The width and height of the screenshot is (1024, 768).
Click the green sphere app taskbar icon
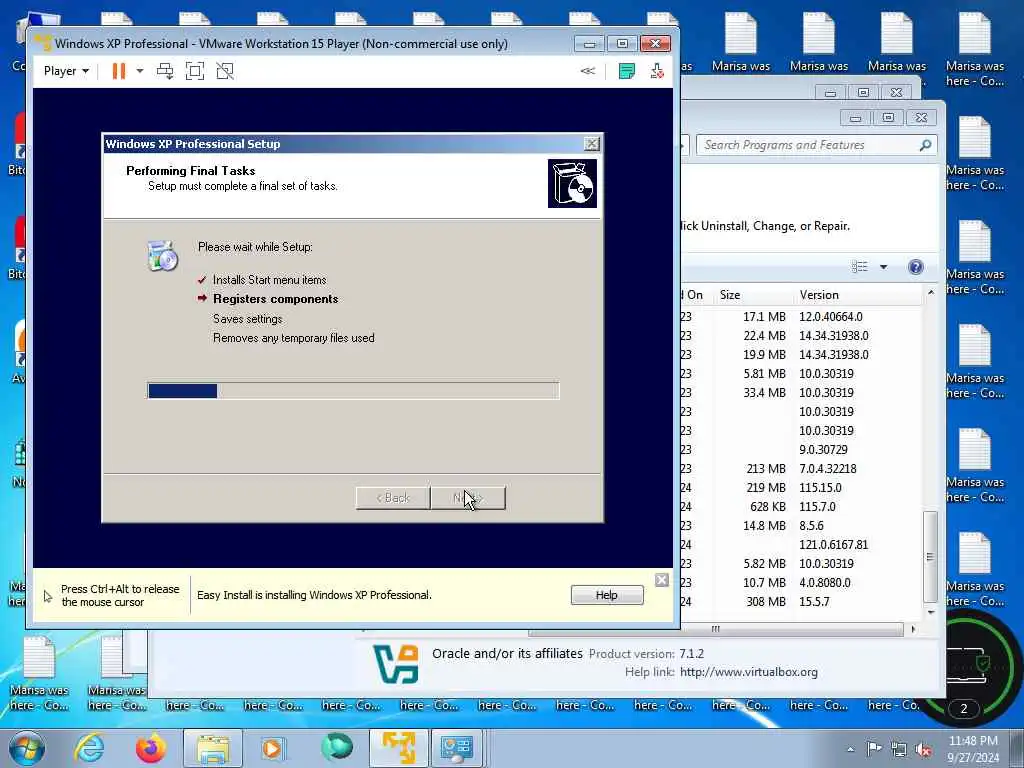tap(337, 748)
